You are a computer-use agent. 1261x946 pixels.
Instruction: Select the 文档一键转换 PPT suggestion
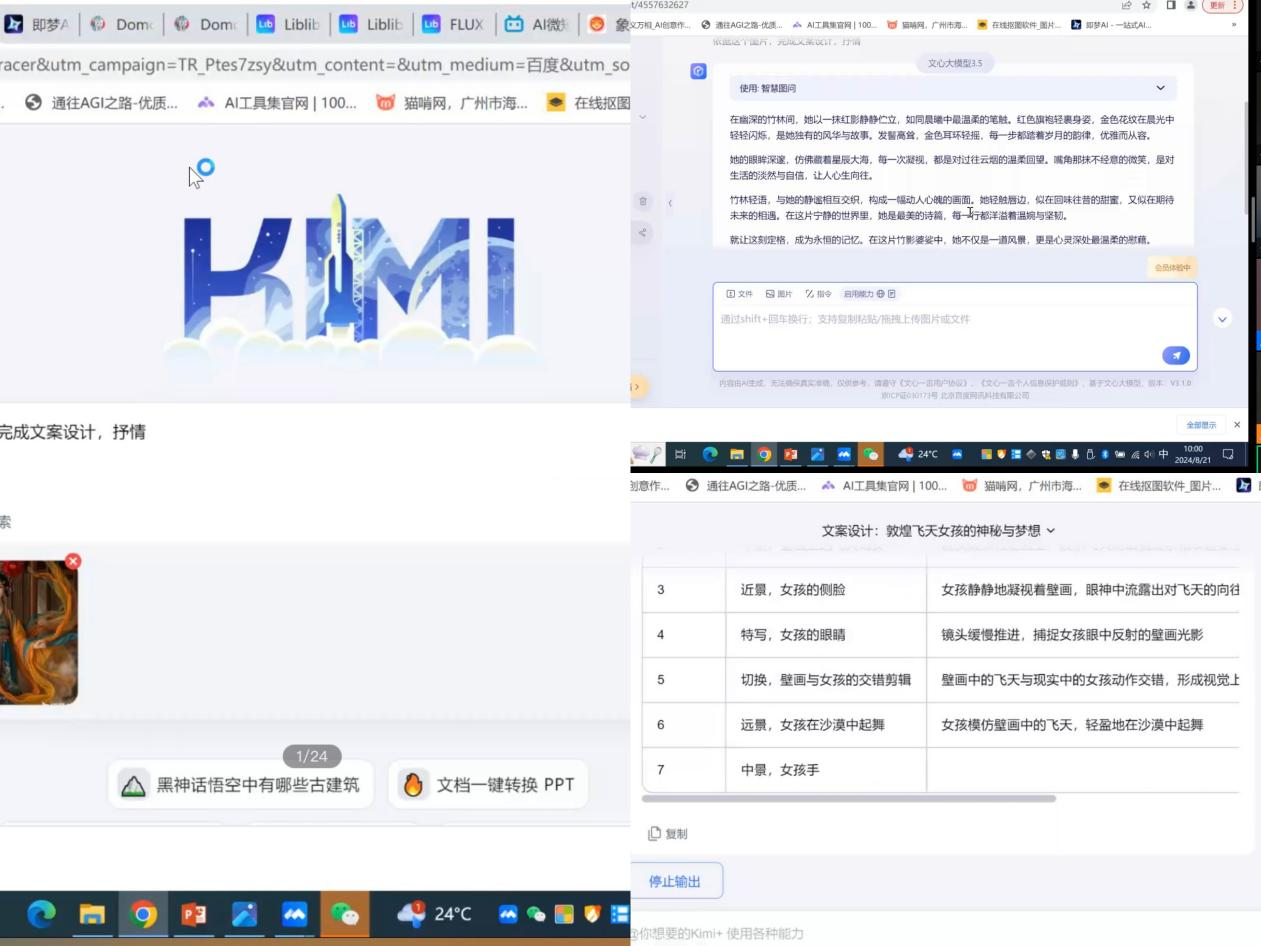[488, 785]
